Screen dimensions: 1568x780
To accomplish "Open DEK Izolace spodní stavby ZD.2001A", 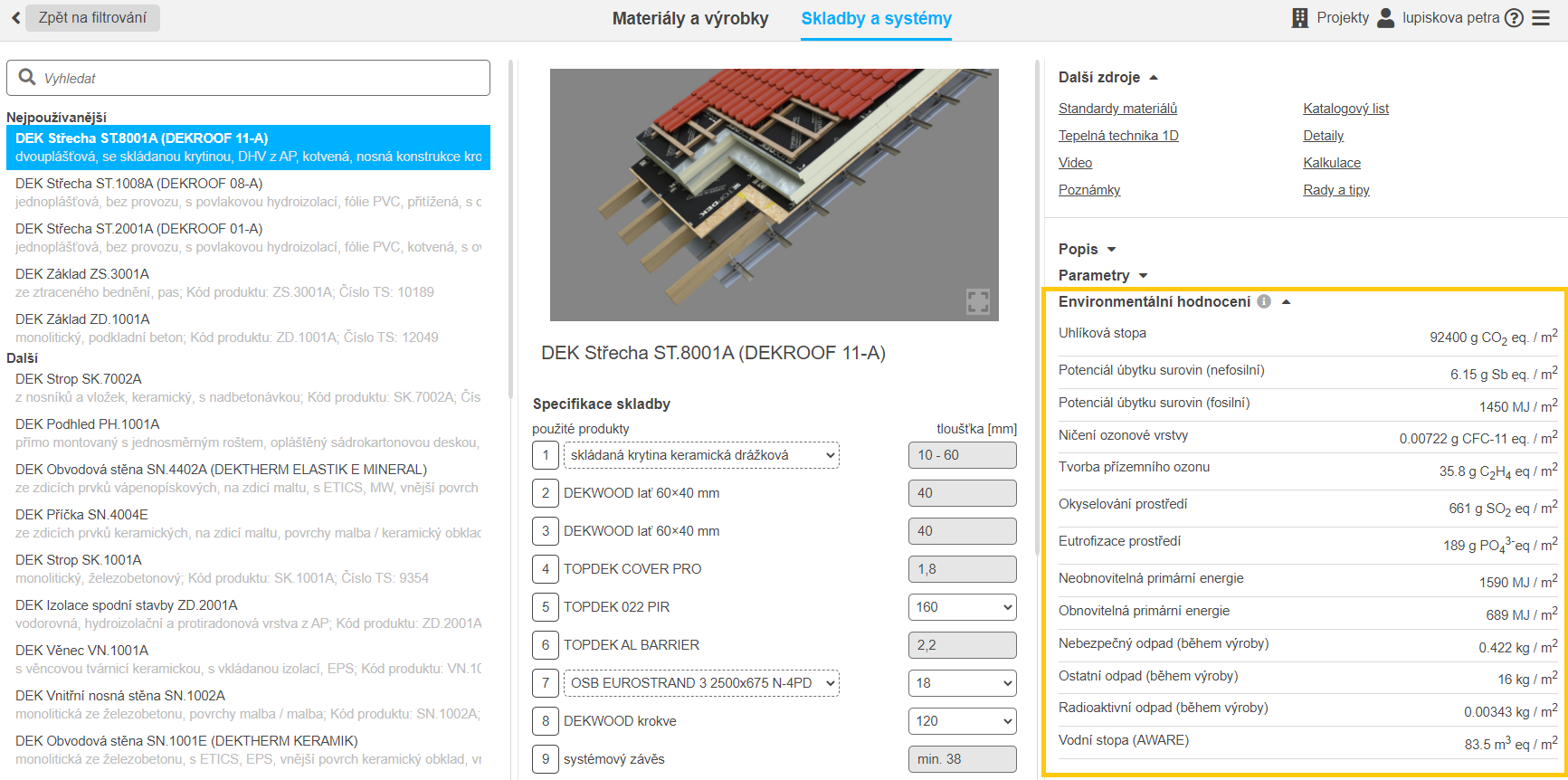I will tap(248, 614).
